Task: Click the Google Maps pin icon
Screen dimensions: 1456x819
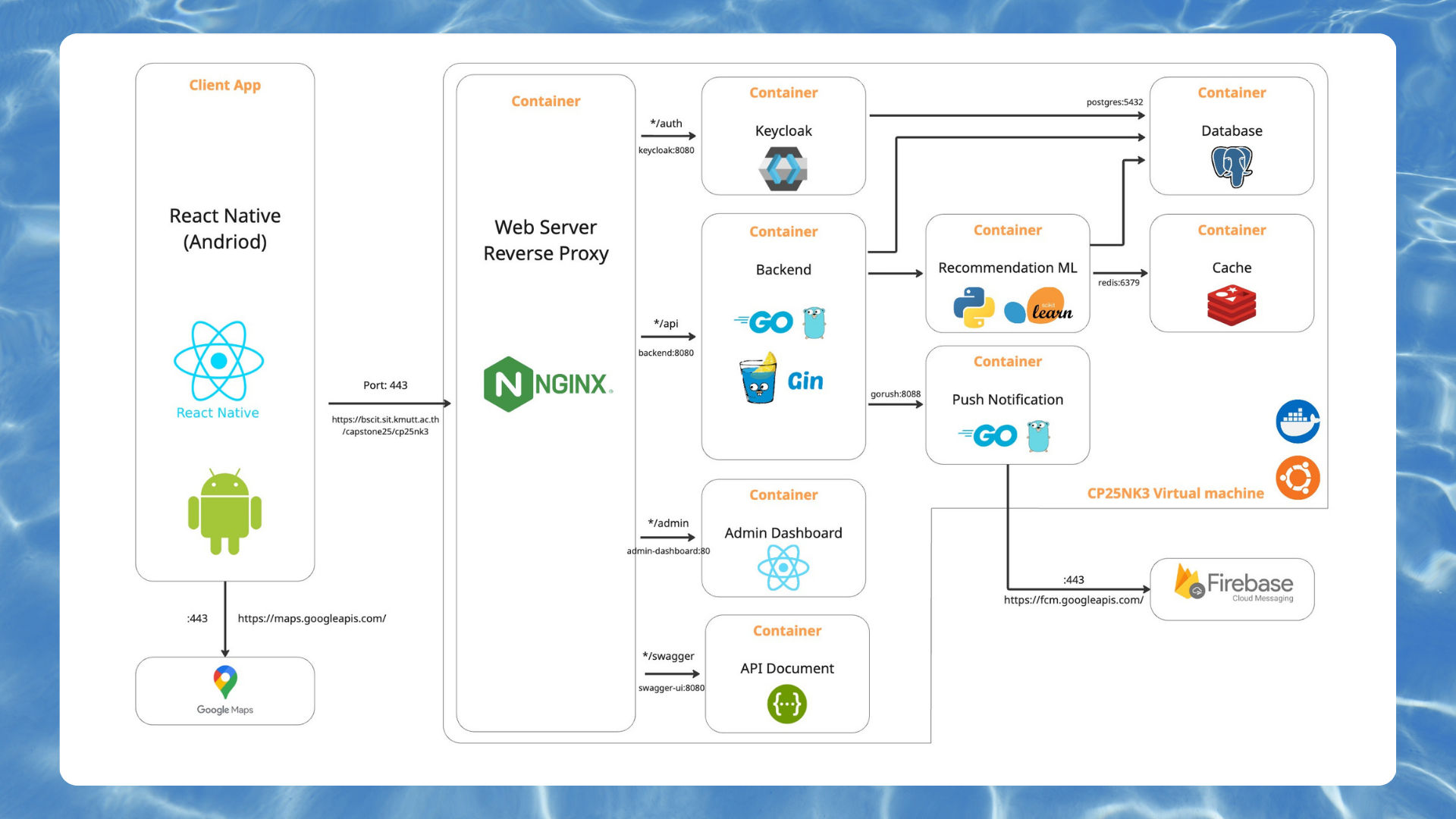Action: point(225,681)
